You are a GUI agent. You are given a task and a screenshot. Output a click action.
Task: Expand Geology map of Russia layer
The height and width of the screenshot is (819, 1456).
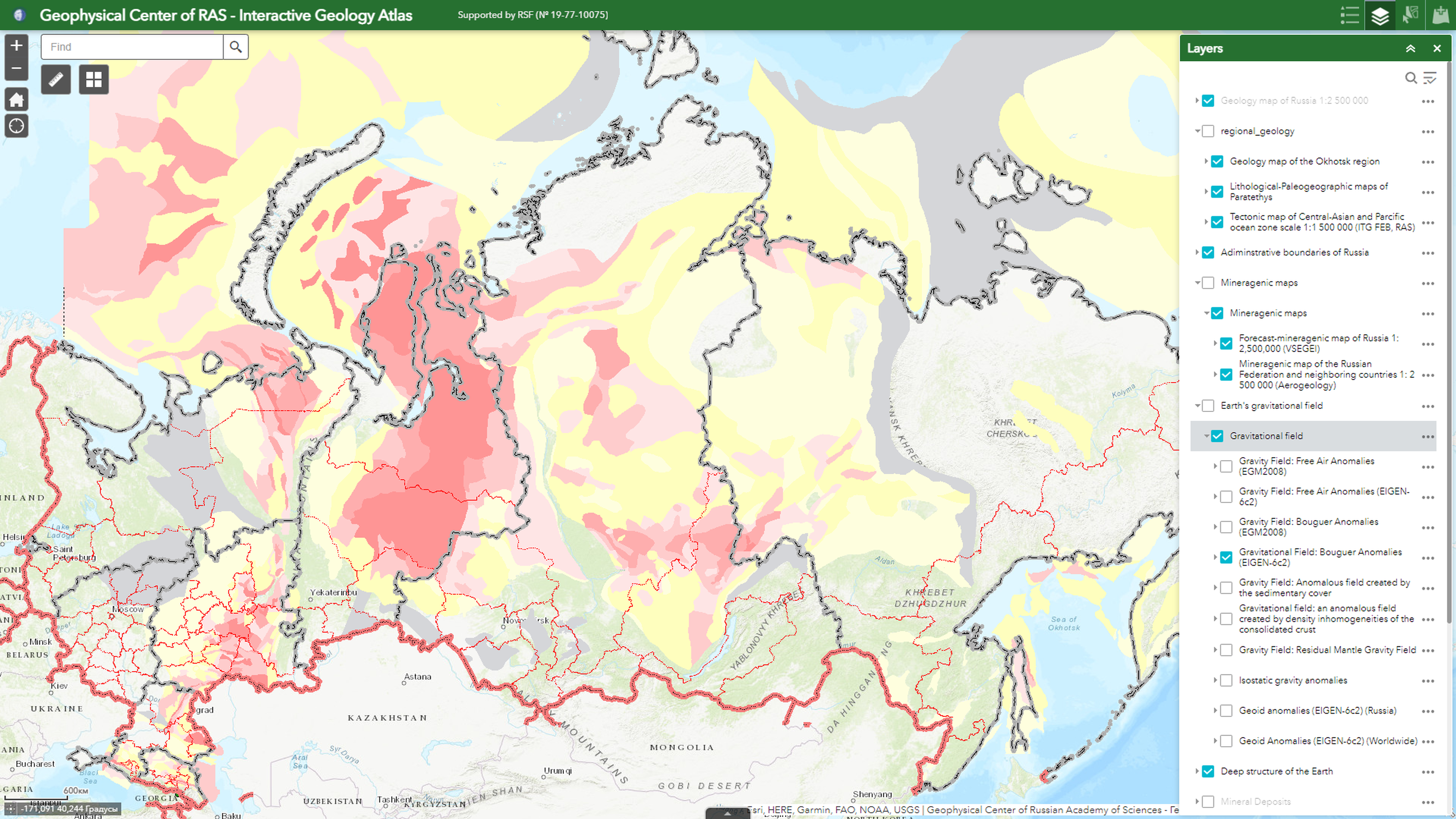tap(1197, 100)
